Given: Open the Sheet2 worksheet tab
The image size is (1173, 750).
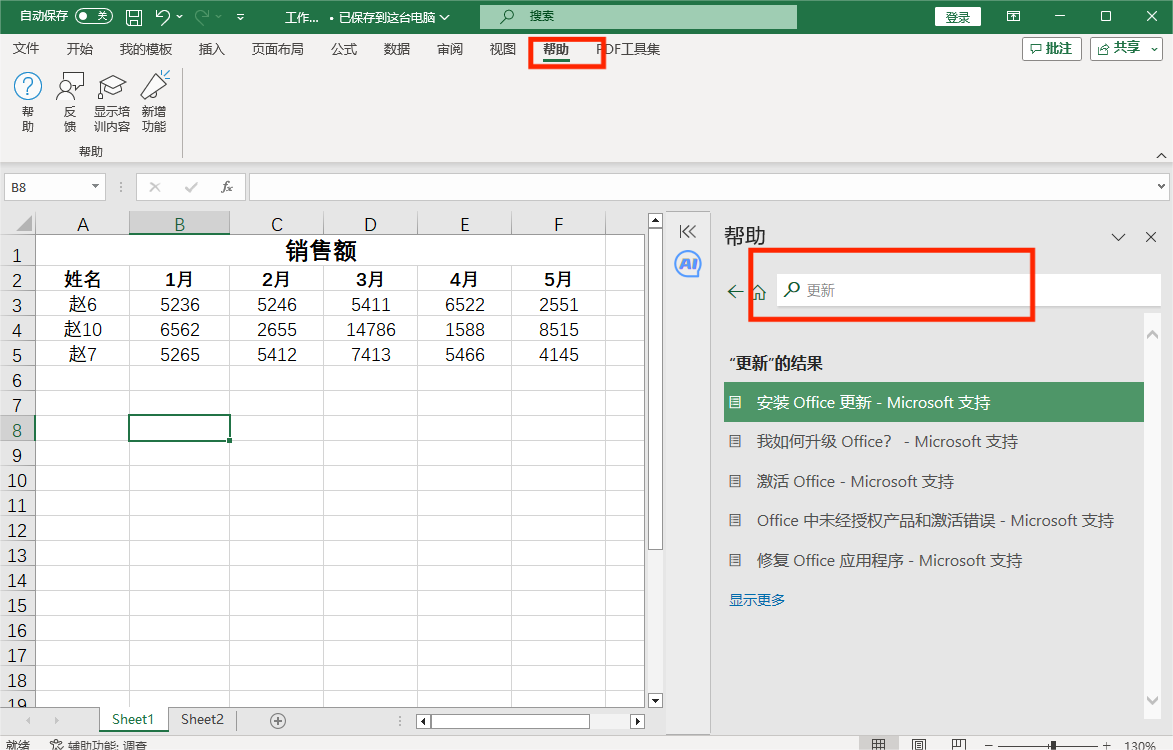Looking at the screenshot, I should point(202,719).
